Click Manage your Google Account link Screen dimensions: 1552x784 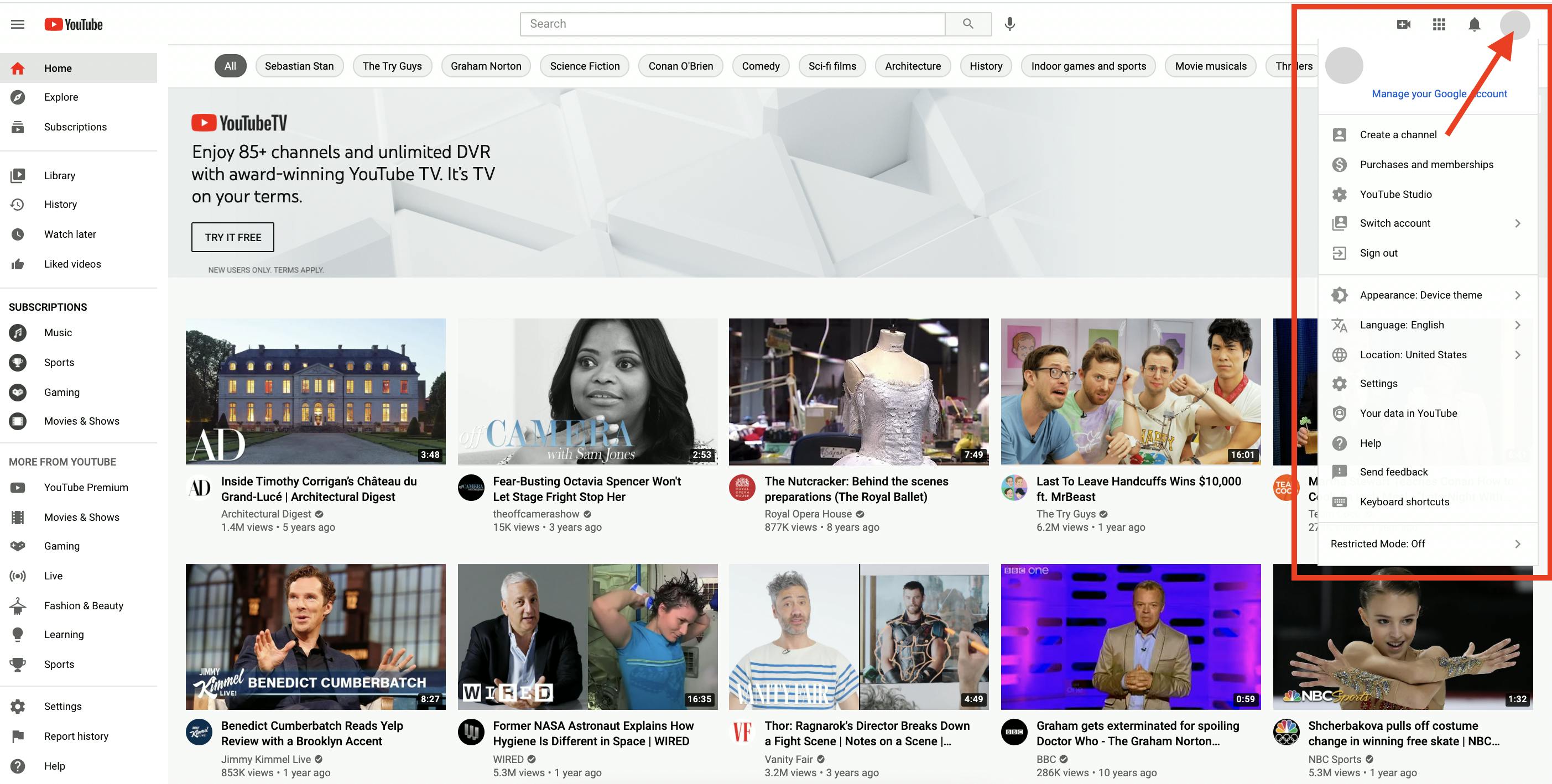[x=1439, y=93]
